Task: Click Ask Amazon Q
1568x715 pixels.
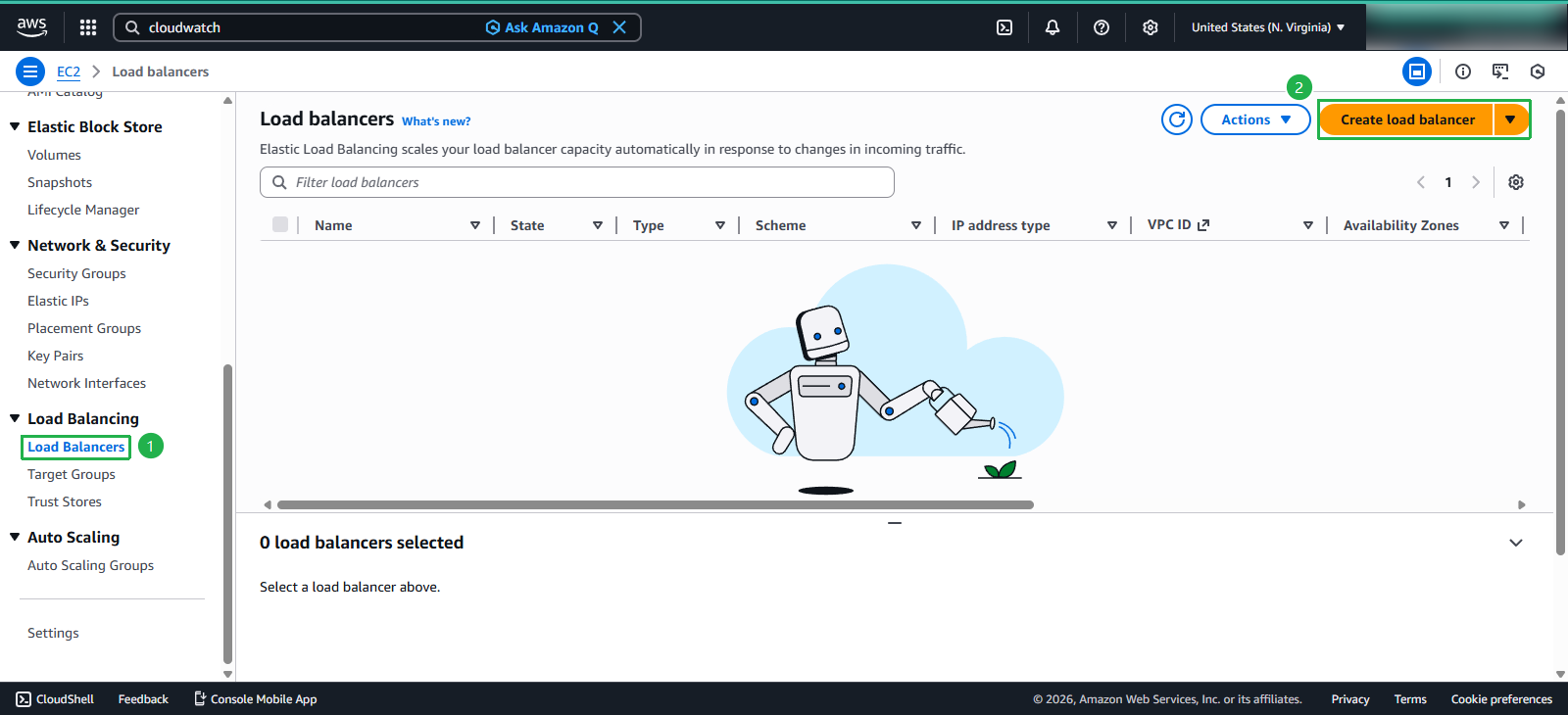Action: (542, 27)
